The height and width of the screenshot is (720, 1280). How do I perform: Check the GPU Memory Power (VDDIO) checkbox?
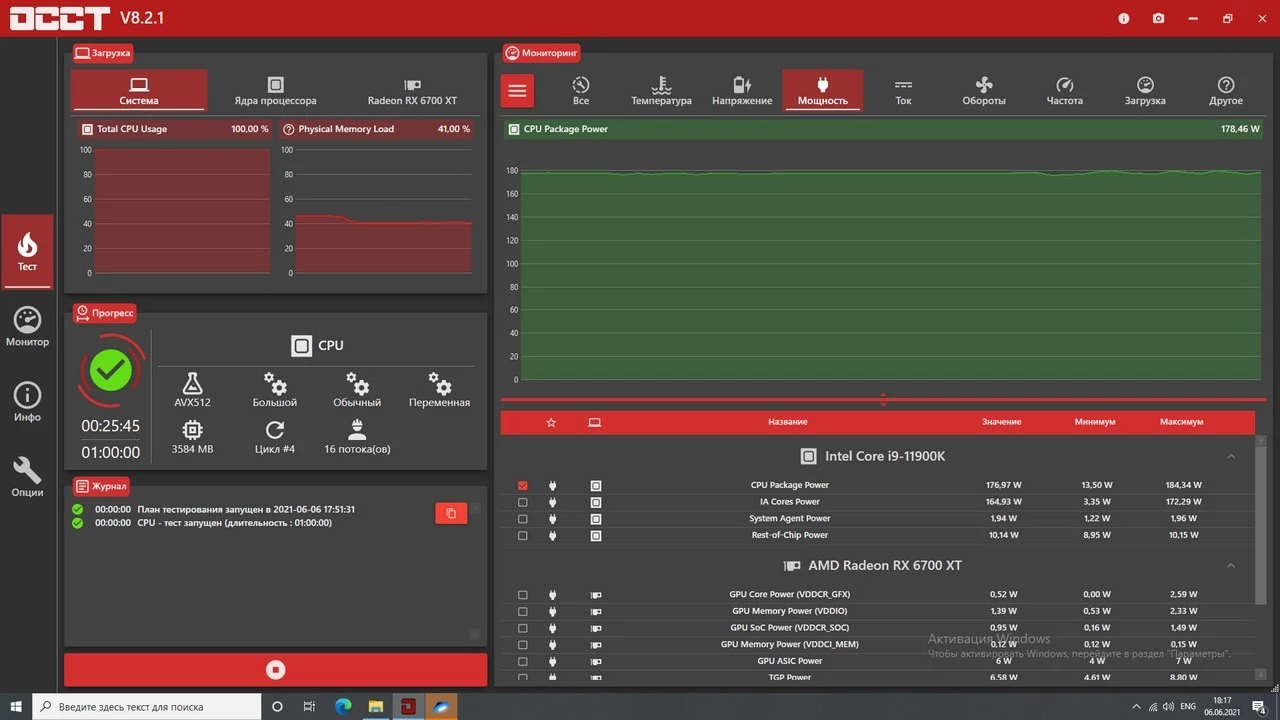(x=523, y=611)
